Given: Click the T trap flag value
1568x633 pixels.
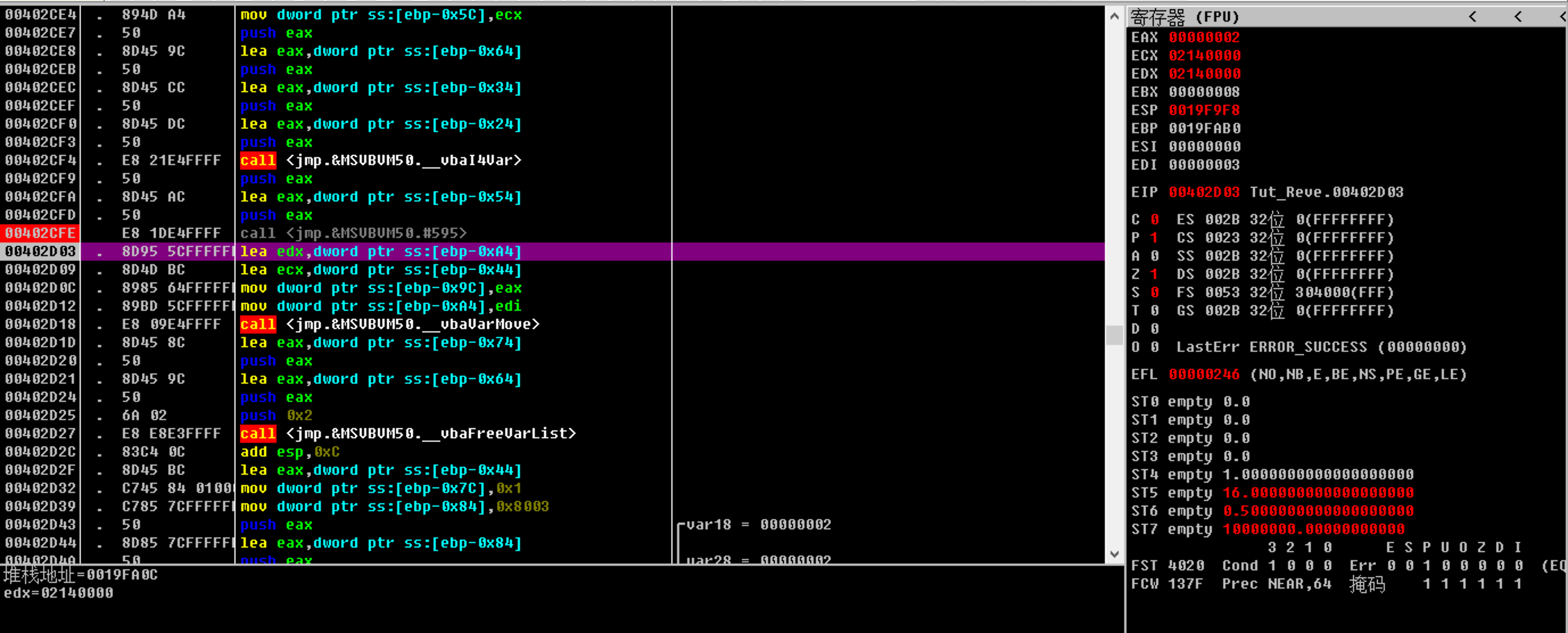Looking at the screenshot, I should pos(1155,311).
